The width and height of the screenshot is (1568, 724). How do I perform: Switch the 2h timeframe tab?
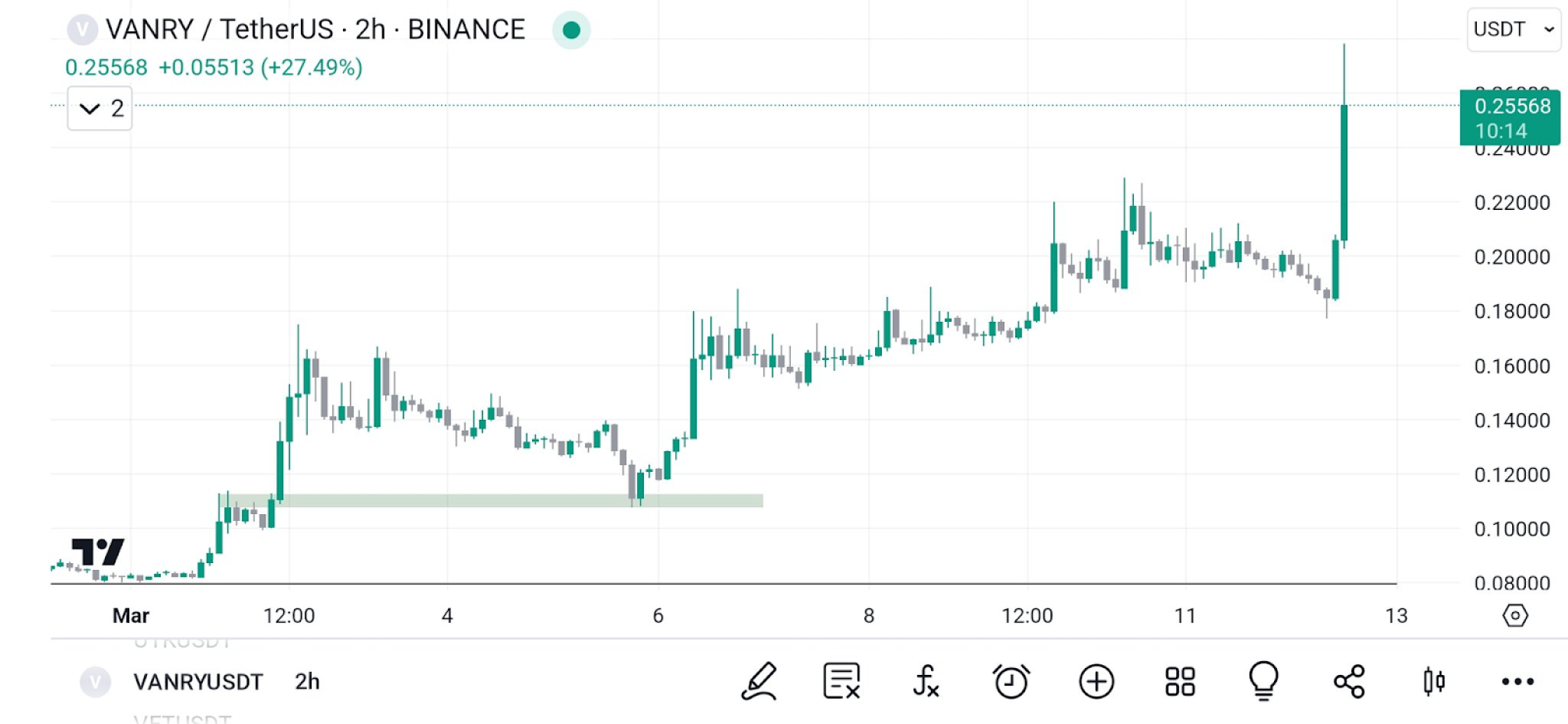(x=305, y=682)
